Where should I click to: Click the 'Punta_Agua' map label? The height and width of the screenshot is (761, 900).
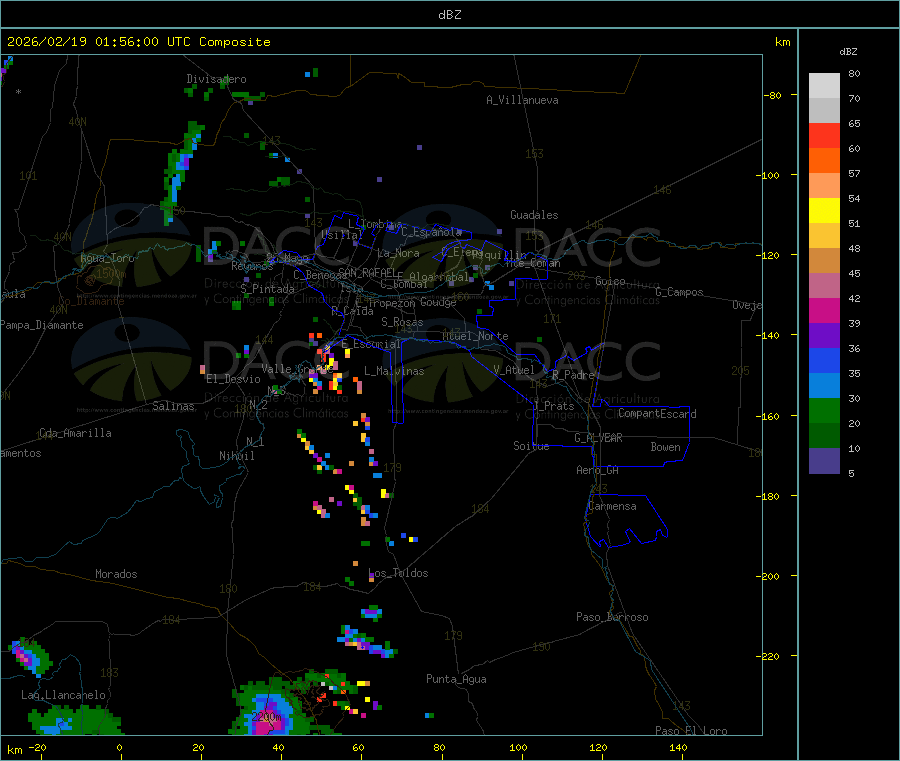pos(456,679)
